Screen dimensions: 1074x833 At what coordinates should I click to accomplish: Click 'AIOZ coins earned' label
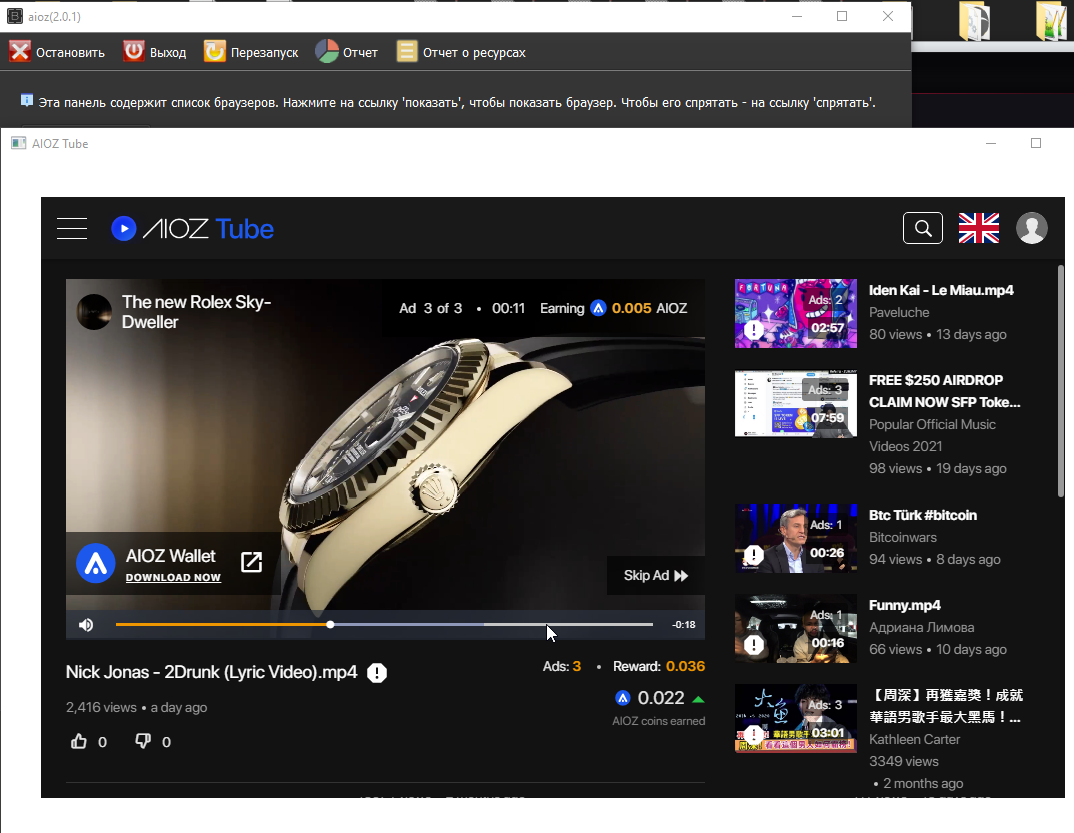point(658,721)
